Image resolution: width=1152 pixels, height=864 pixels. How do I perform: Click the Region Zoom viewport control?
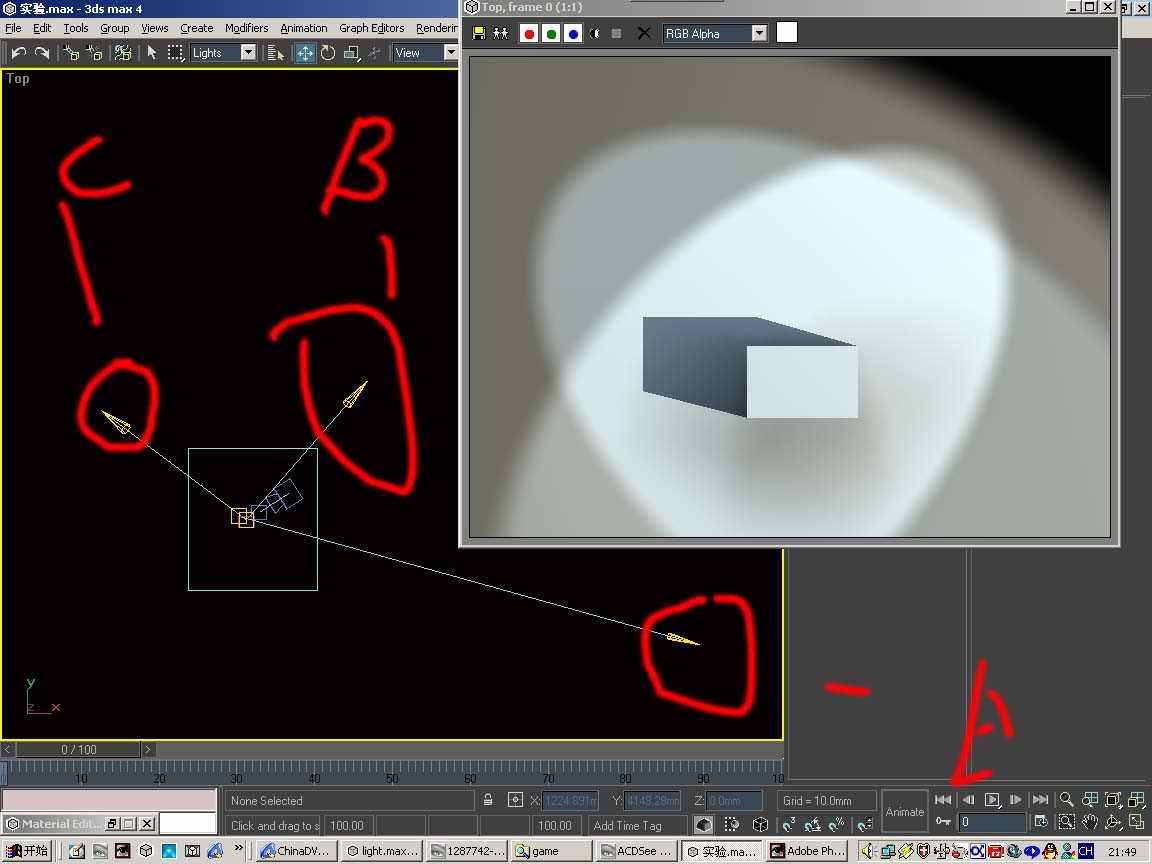coord(1066,822)
